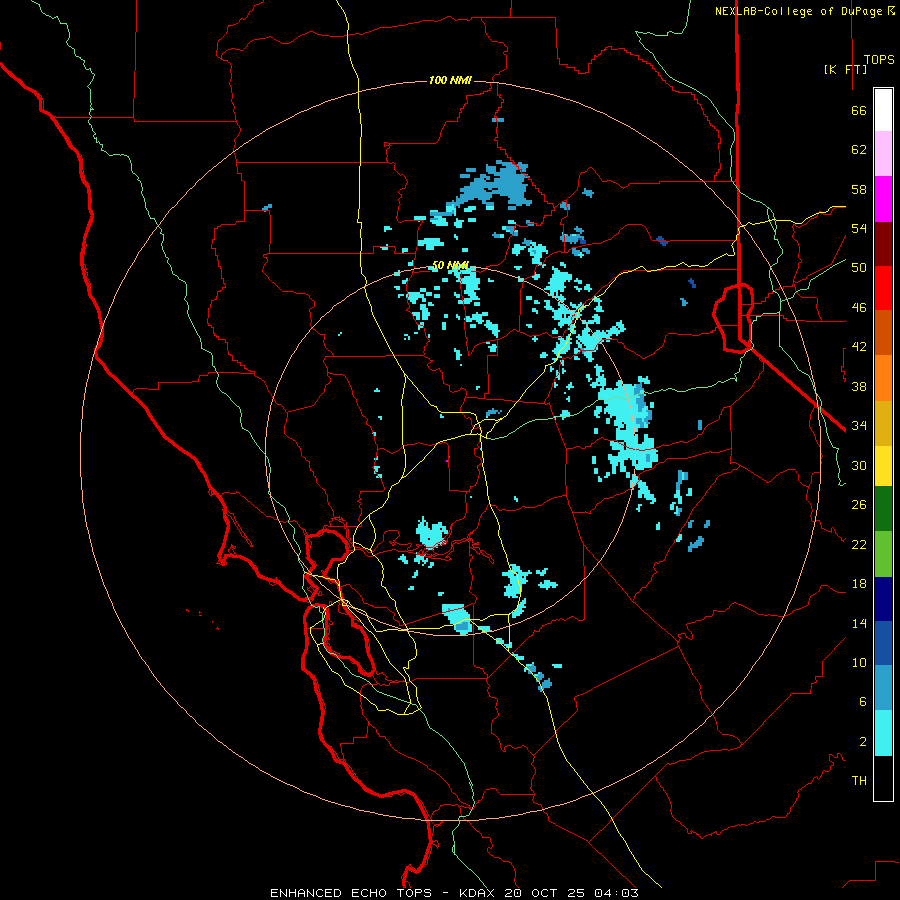Click the cyan 10 kft legend swatch
This screenshot has height=900, width=900.
point(883,733)
